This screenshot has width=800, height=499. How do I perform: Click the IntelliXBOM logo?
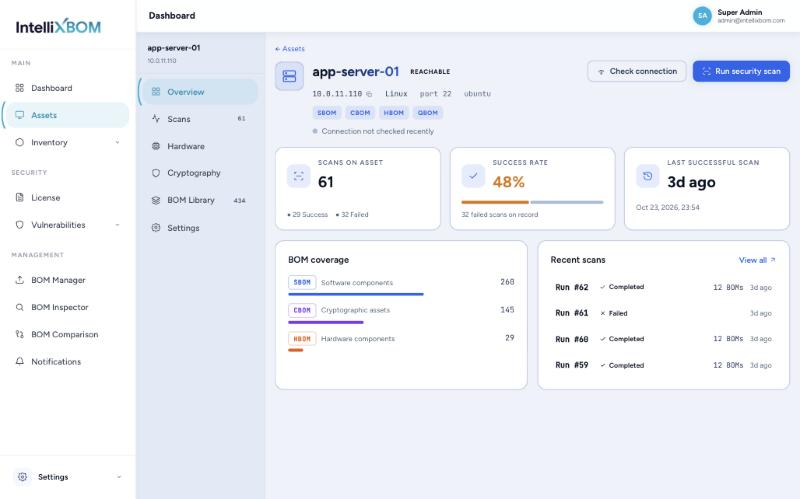58,27
